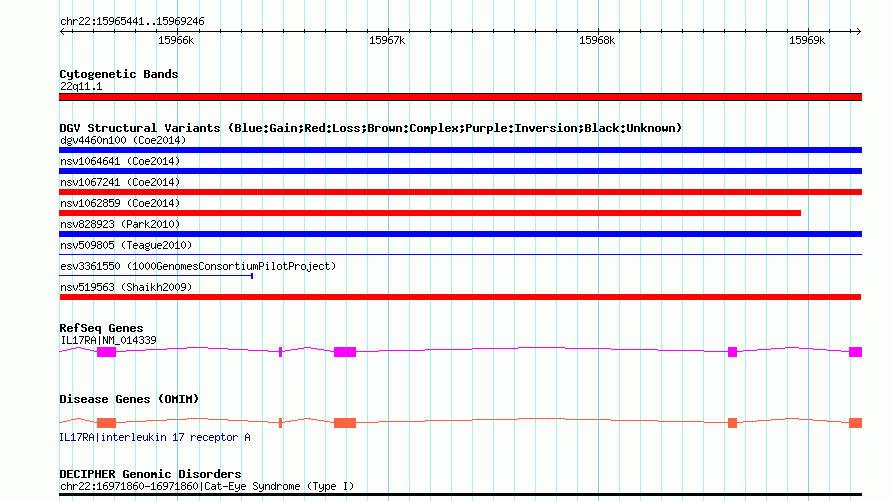Click the first orange OMIM exon block
890x501 pixels.
pos(106,423)
